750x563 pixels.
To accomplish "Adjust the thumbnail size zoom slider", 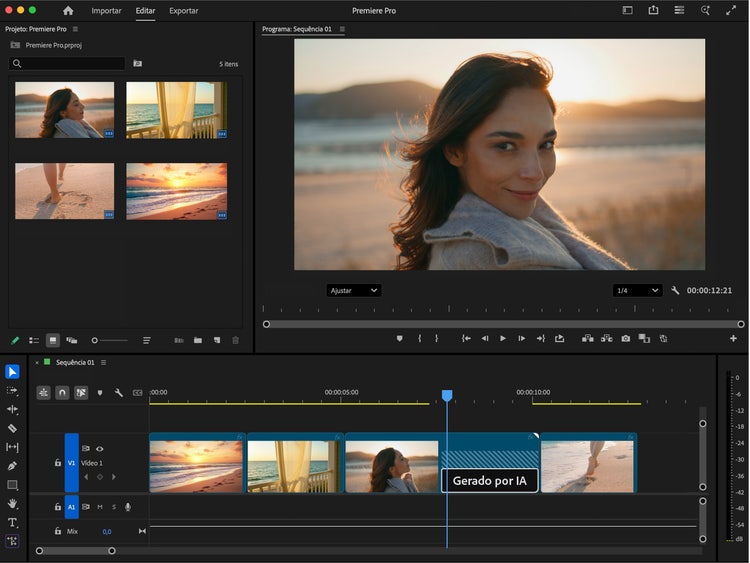I will coord(110,341).
